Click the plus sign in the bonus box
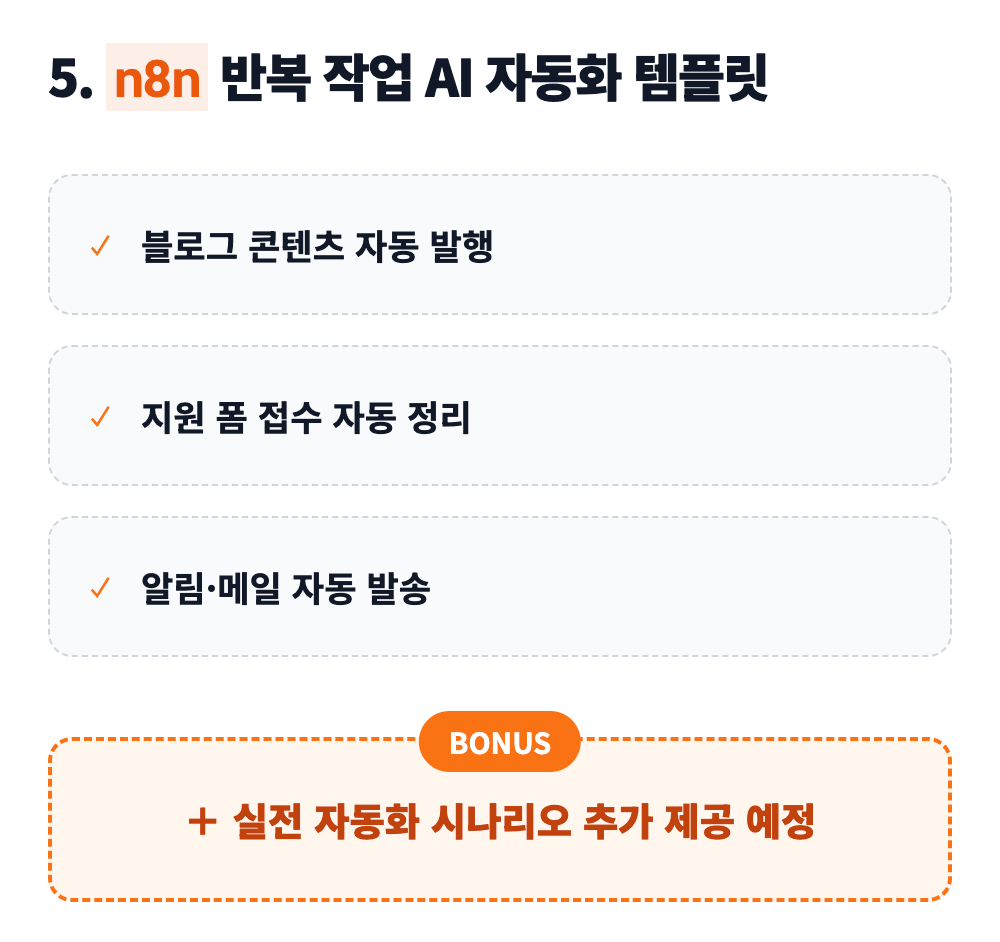The height and width of the screenshot is (942, 1000). 202,822
